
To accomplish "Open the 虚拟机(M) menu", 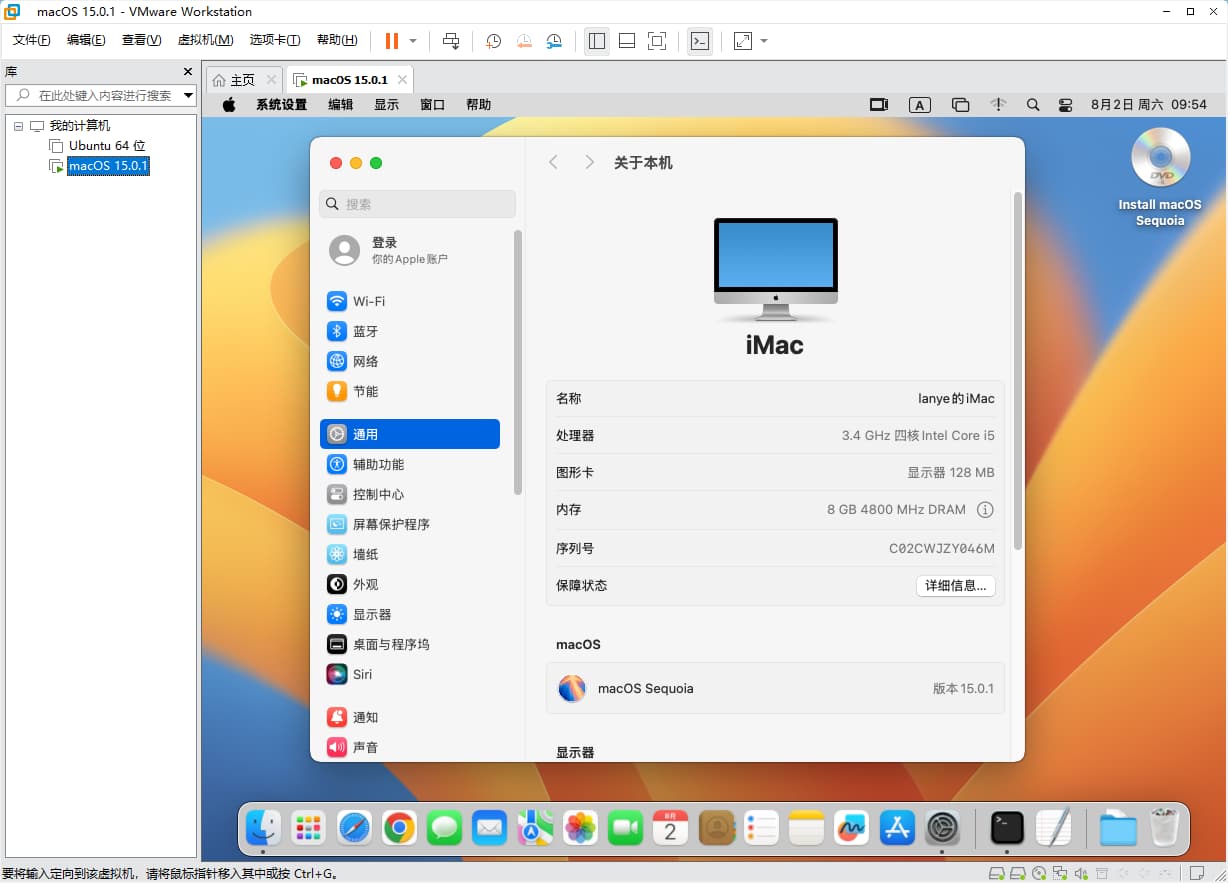I will (x=205, y=40).
